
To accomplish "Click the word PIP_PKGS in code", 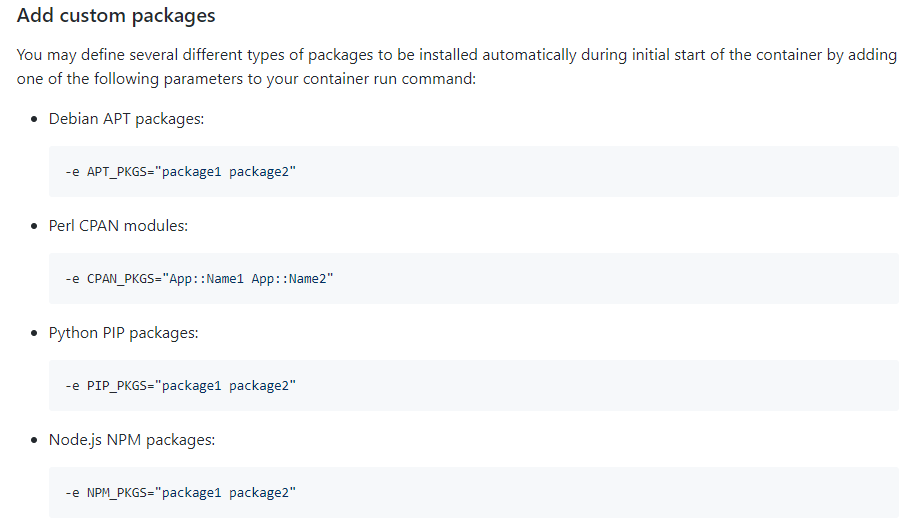I will 117,386.
